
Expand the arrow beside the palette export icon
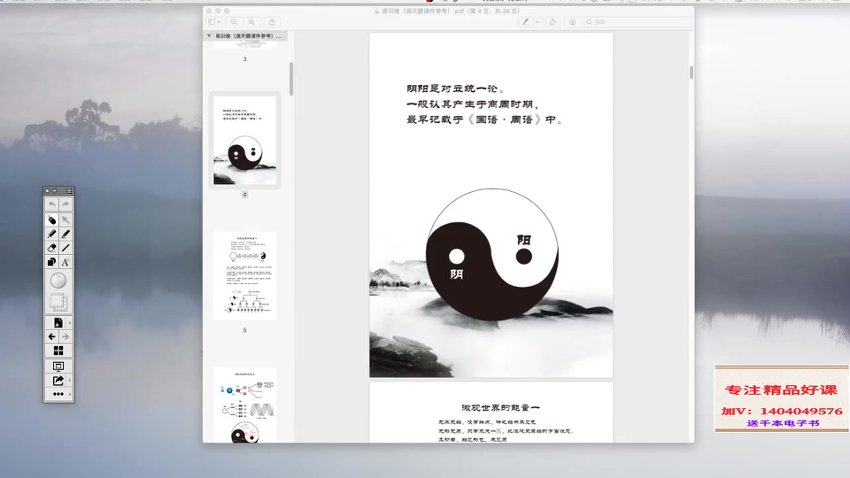pos(70,380)
